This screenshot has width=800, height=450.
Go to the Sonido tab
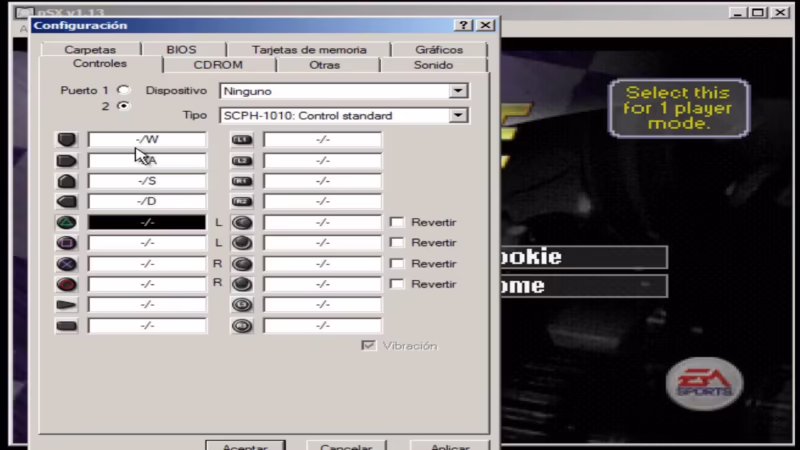click(433, 65)
